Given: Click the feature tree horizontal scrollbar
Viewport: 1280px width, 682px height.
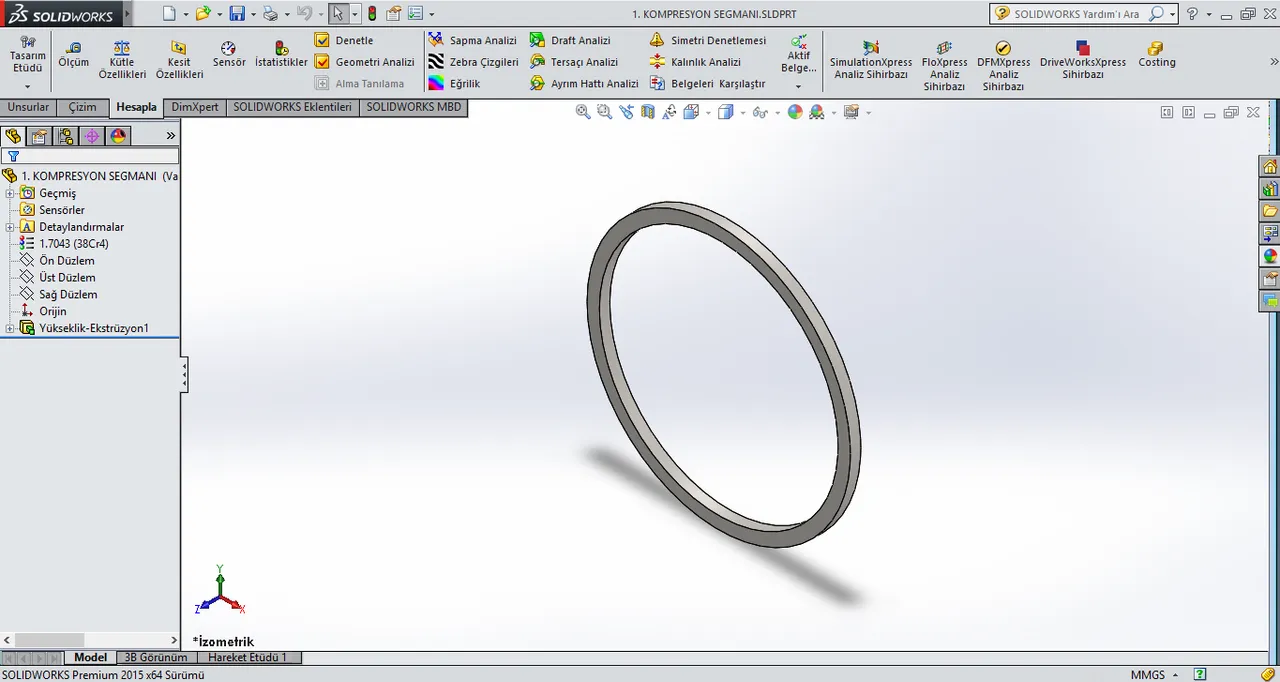Looking at the screenshot, I should (x=90, y=640).
